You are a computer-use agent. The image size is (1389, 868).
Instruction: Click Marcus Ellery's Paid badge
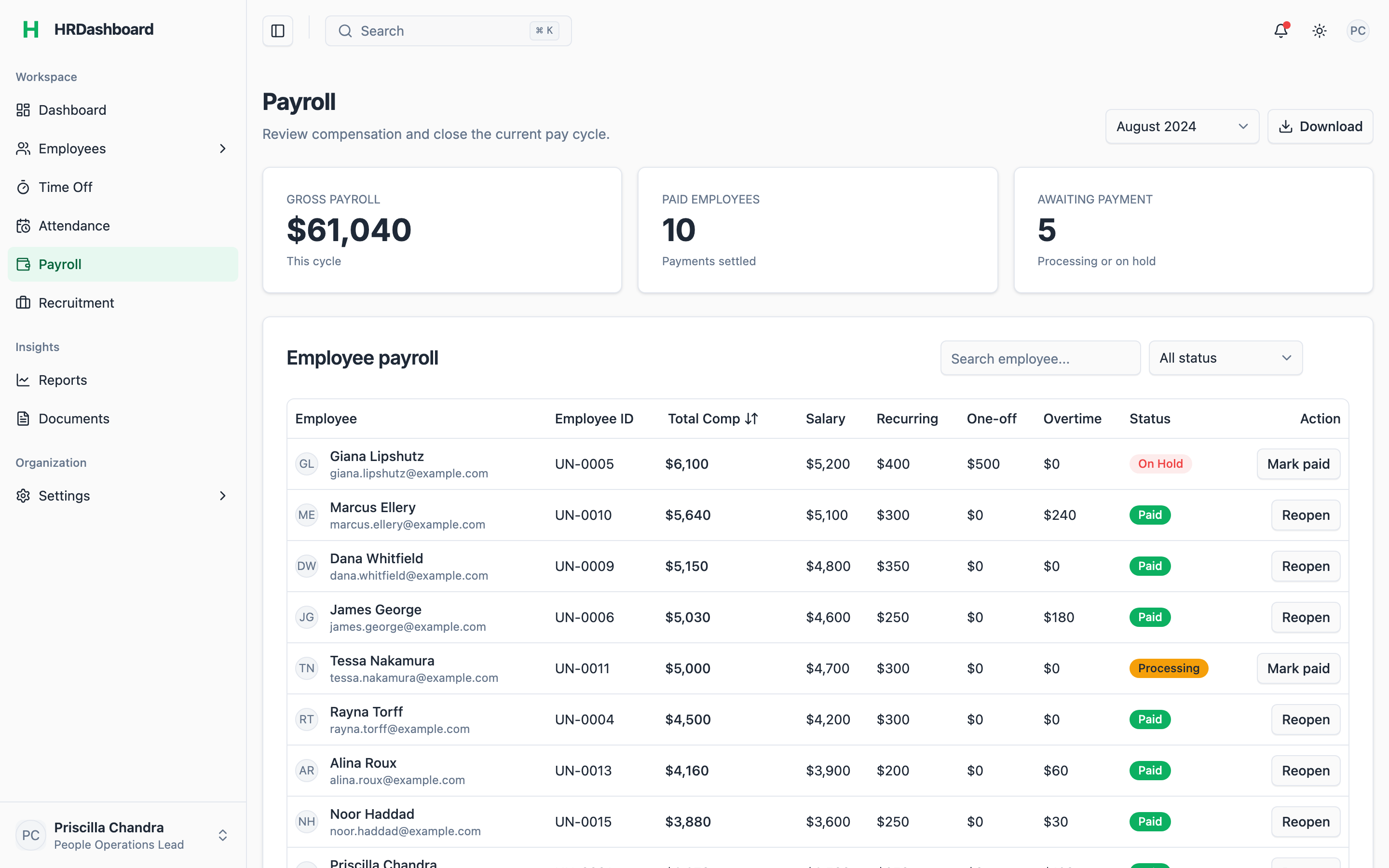click(1150, 515)
